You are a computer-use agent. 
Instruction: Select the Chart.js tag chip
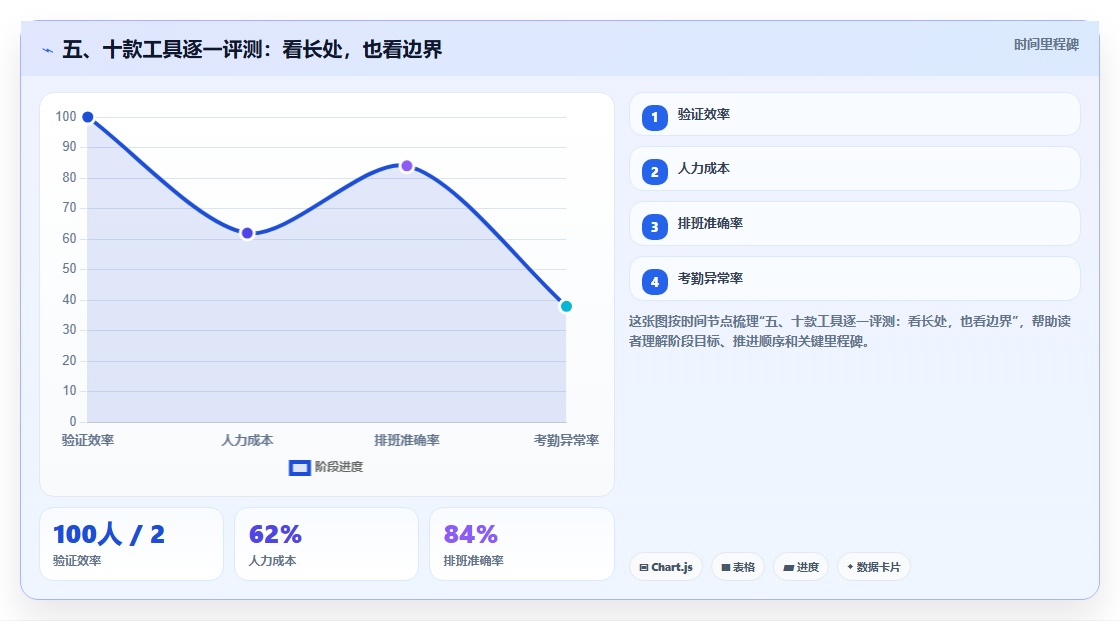666,567
